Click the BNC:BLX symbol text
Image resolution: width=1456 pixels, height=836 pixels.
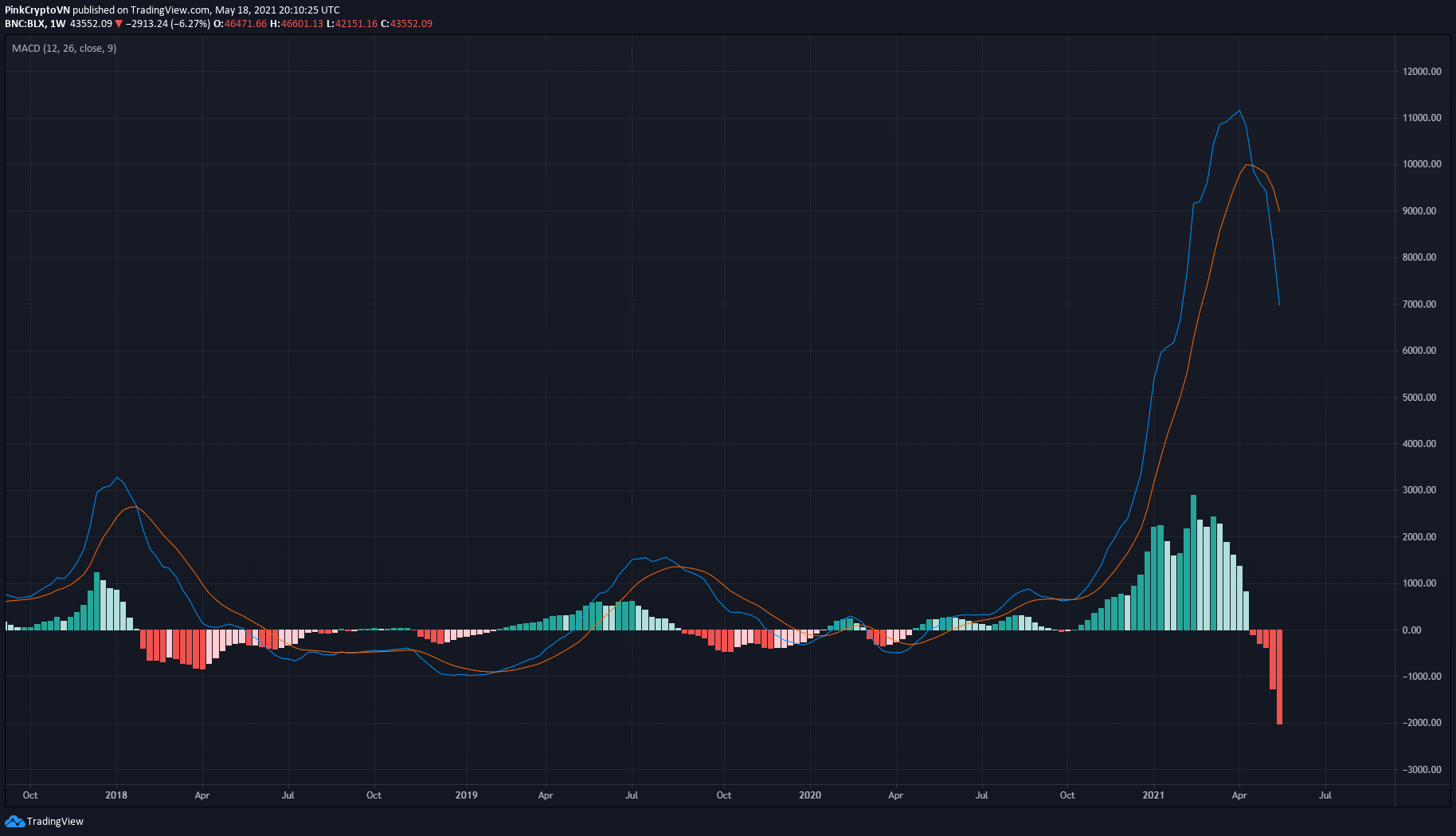(25, 24)
